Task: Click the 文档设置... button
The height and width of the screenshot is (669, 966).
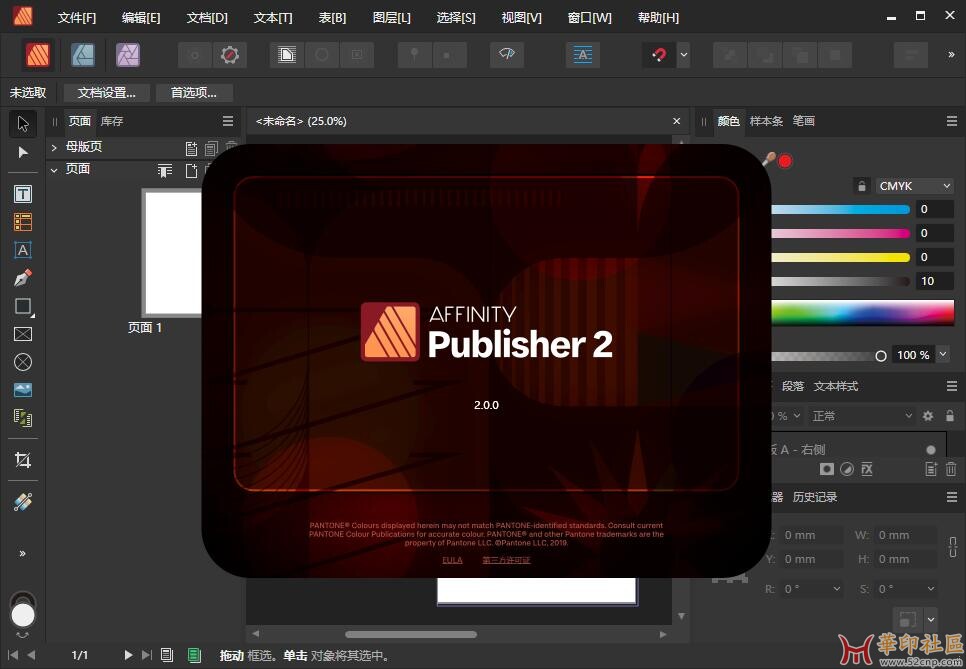Action: [107, 93]
